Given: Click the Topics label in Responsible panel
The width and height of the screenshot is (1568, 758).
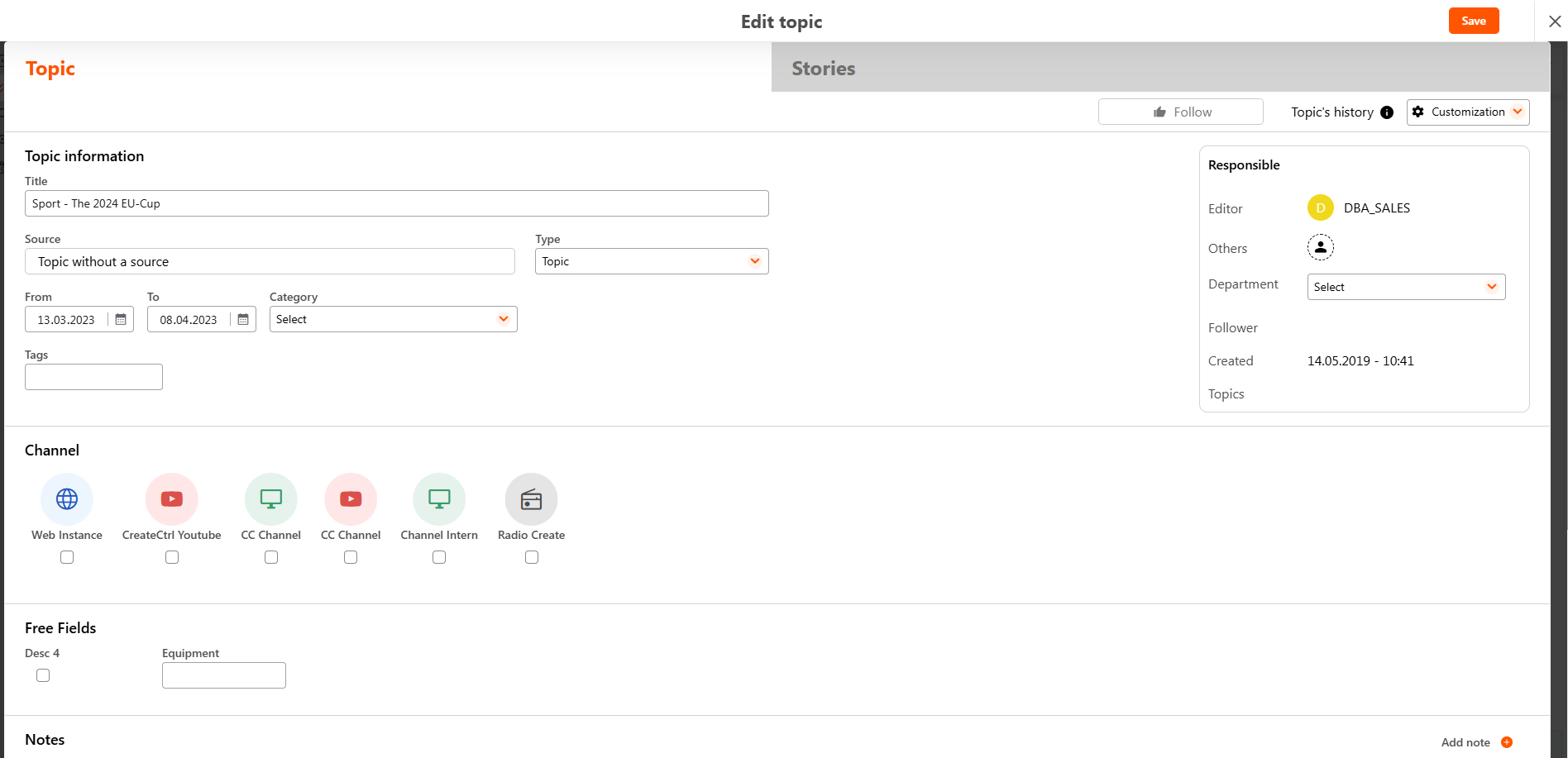Looking at the screenshot, I should pos(1226,394).
